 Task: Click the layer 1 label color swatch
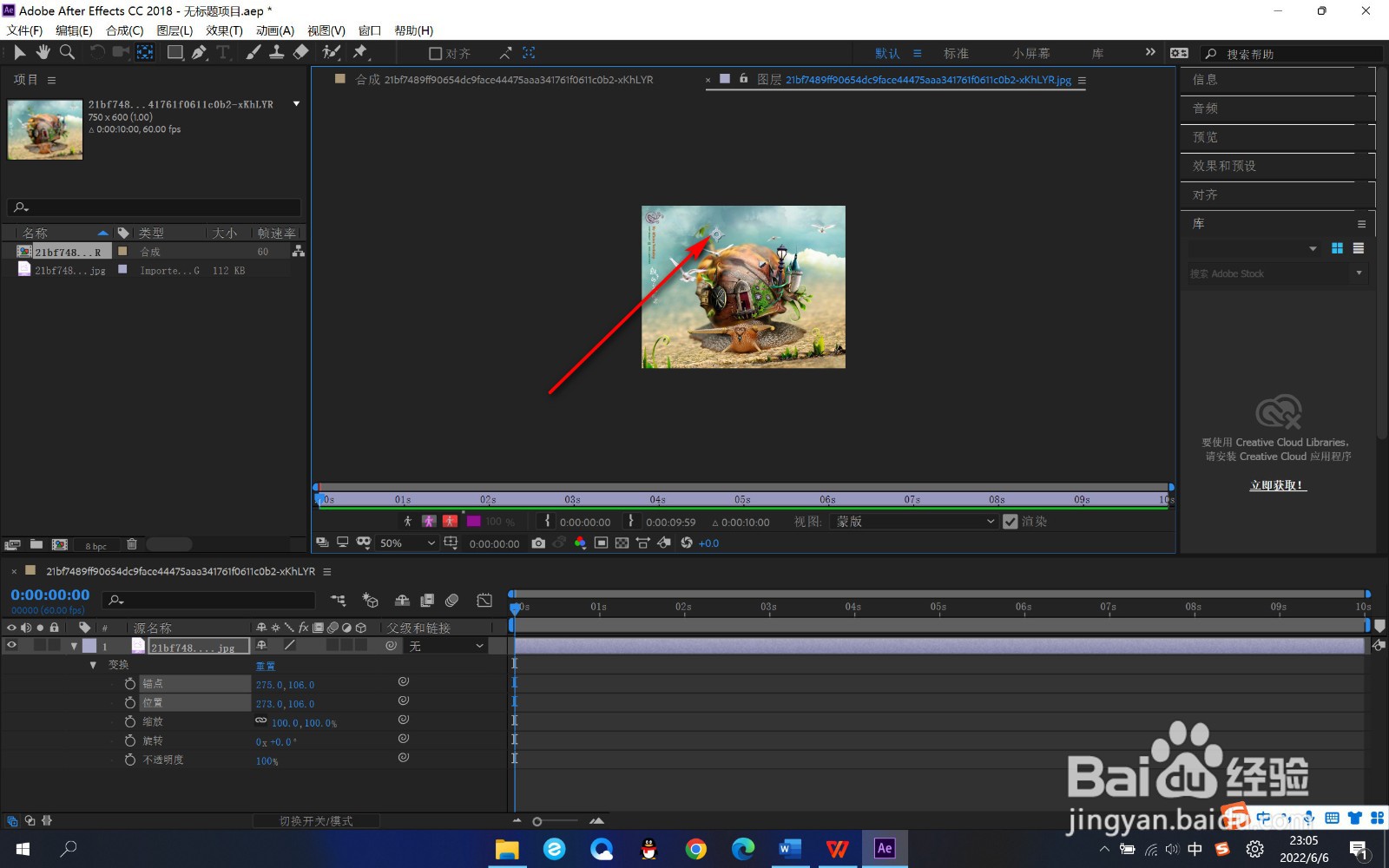click(x=89, y=647)
